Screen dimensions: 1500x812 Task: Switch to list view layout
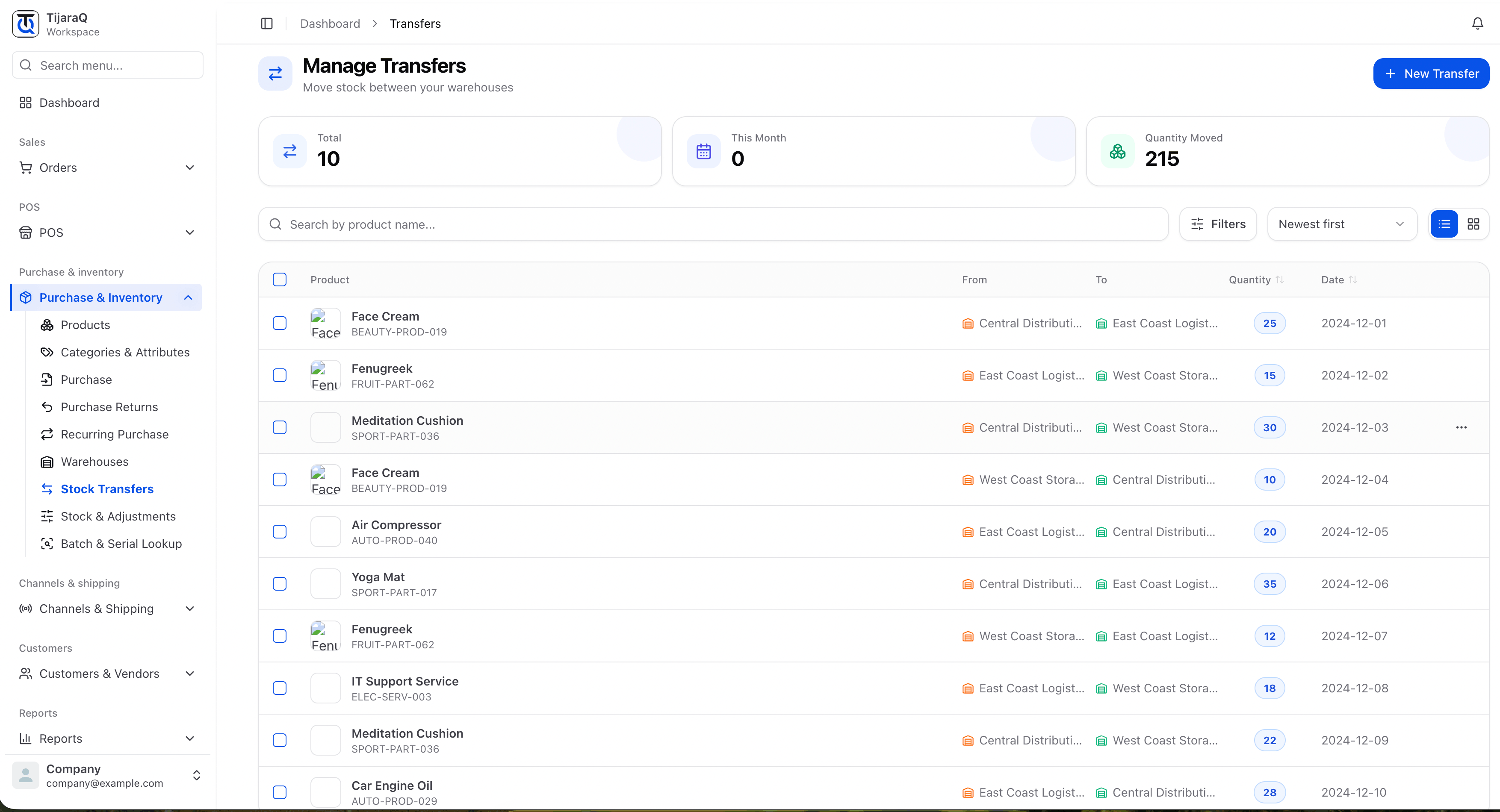(1444, 224)
